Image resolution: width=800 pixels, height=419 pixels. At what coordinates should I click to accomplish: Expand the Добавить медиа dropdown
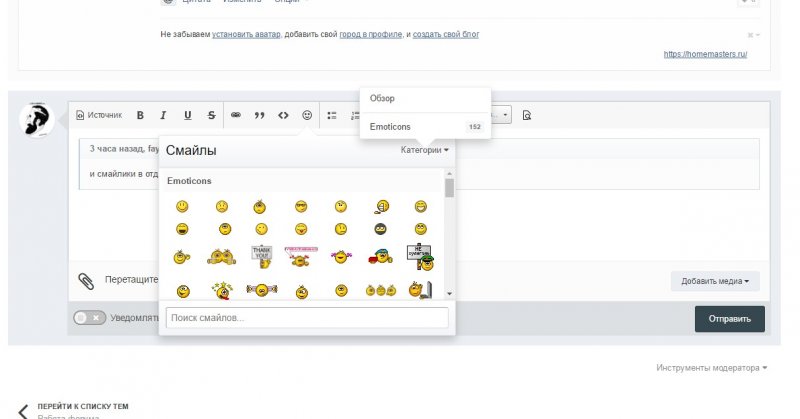coord(714,282)
